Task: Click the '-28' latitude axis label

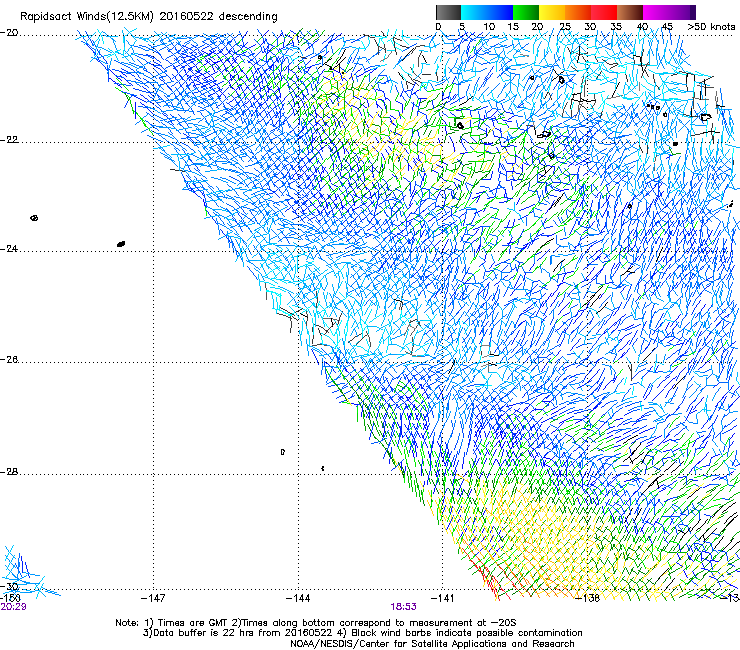Action: [x=9, y=472]
